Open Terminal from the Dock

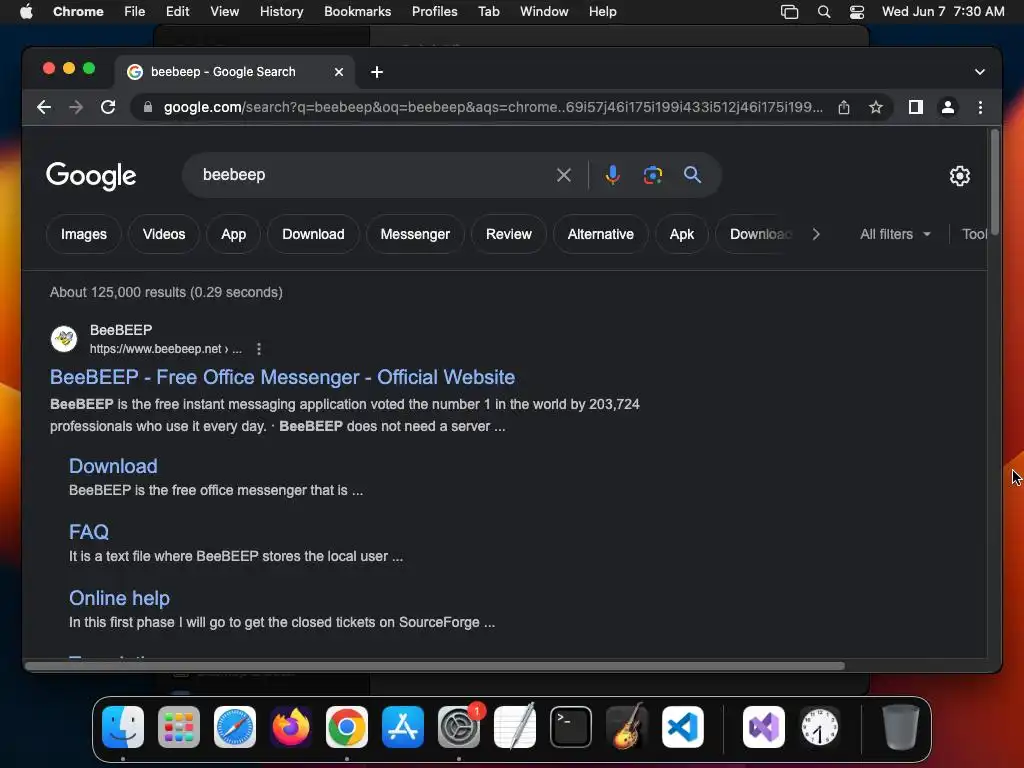pyautogui.click(x=571, y=727)
